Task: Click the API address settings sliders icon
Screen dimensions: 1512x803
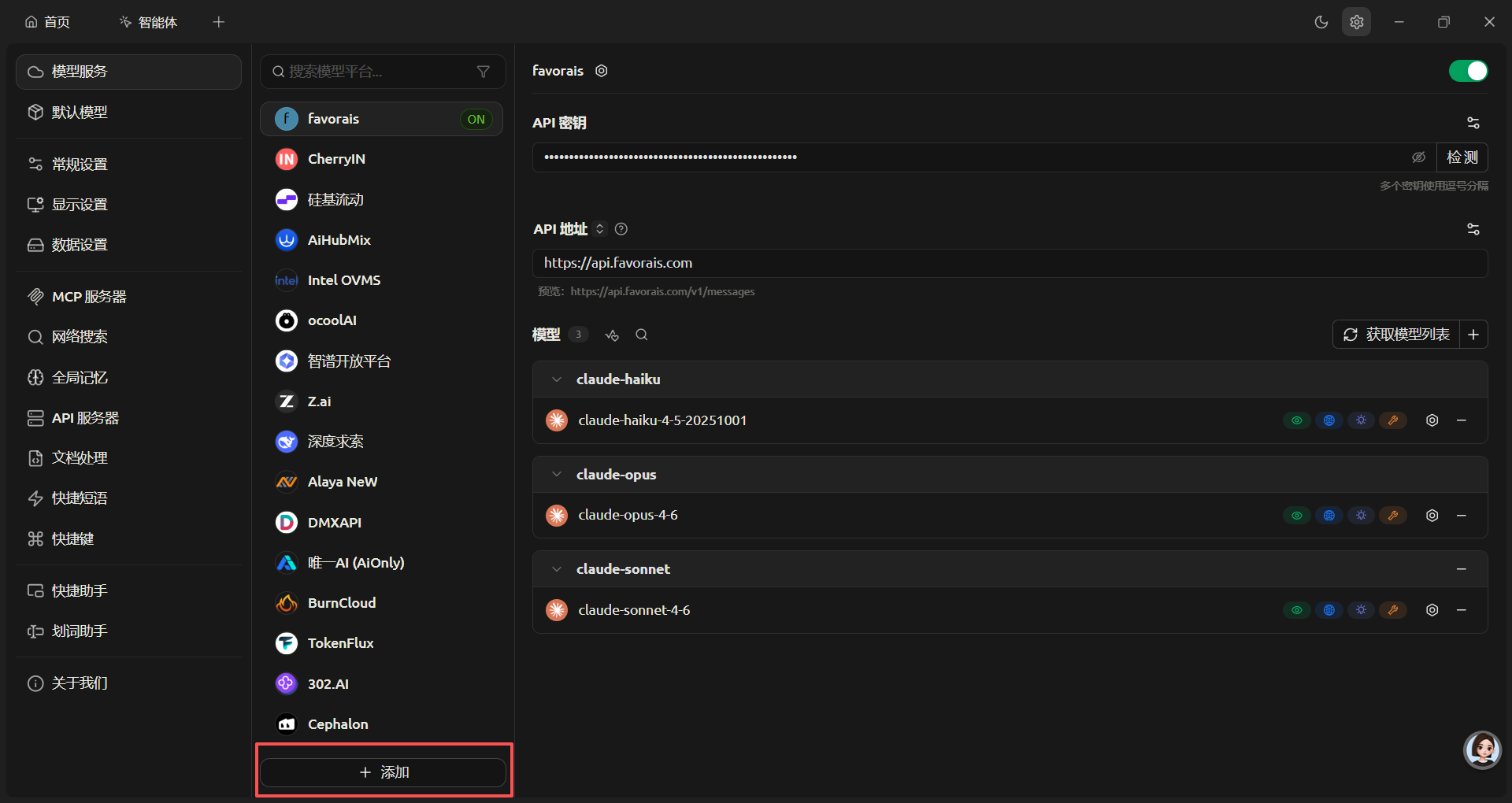Action: point(1473,229)
